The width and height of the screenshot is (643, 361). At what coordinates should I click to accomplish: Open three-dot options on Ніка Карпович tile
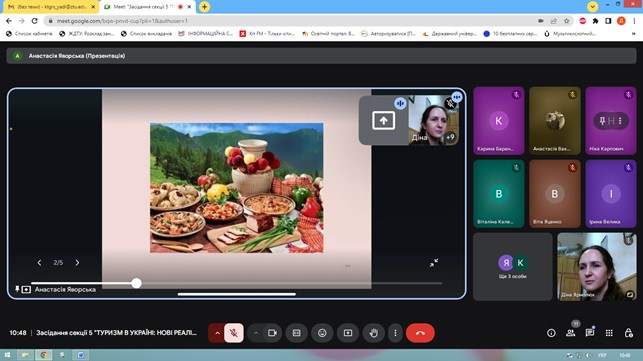pyautogui.click(x=620, y=121)
